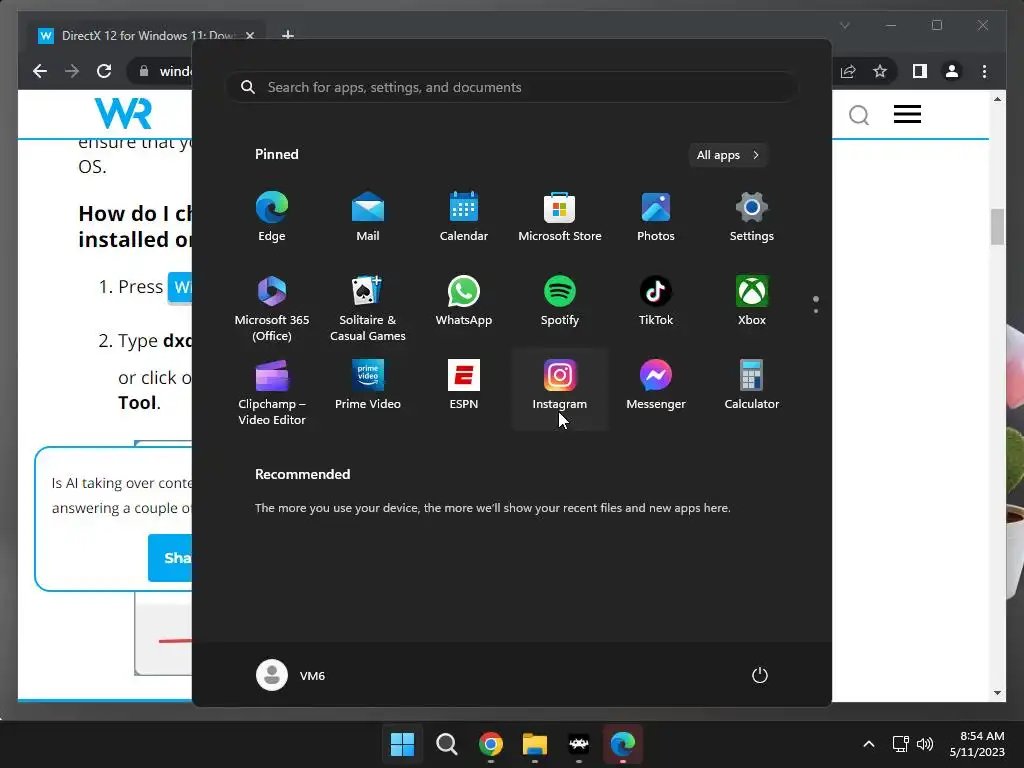Launch the Mail app from Start
Screen dimensions: 1024x768
click(368, 217)
